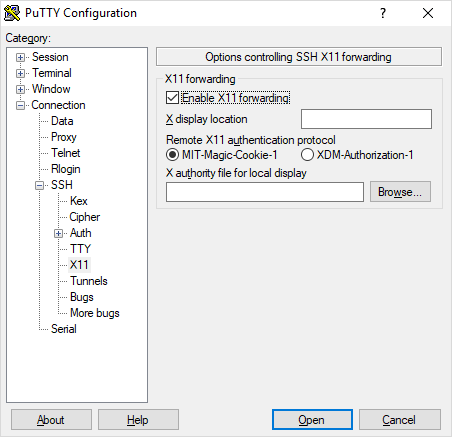Select Rlogin in category tree
This screenshot has height=437, width=452.
coord(66,169)
